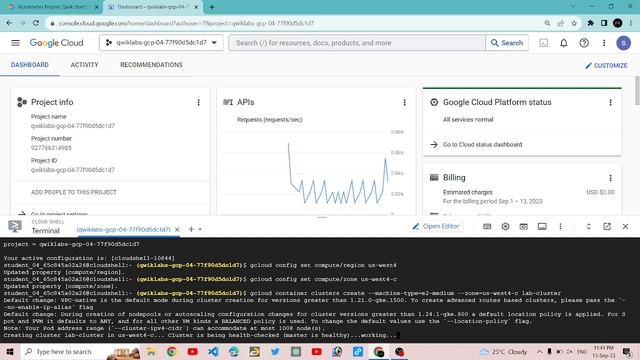
Task: Click the Customize button
Action: [606, 65]
